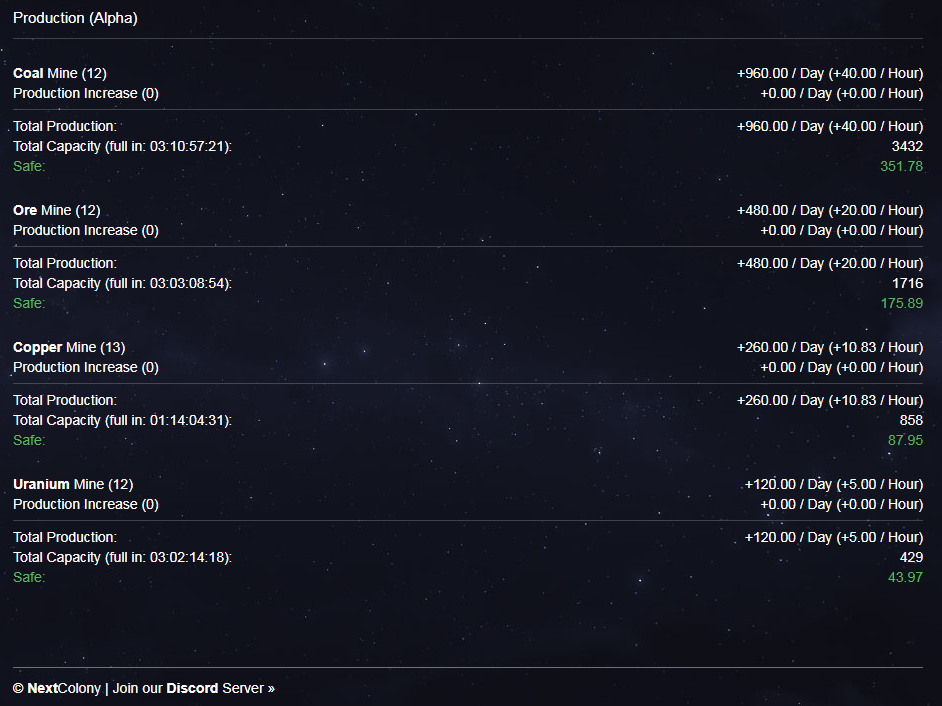Click the Coal Mine (12) label
Screen dimensions: 942x706
(60, 73)
